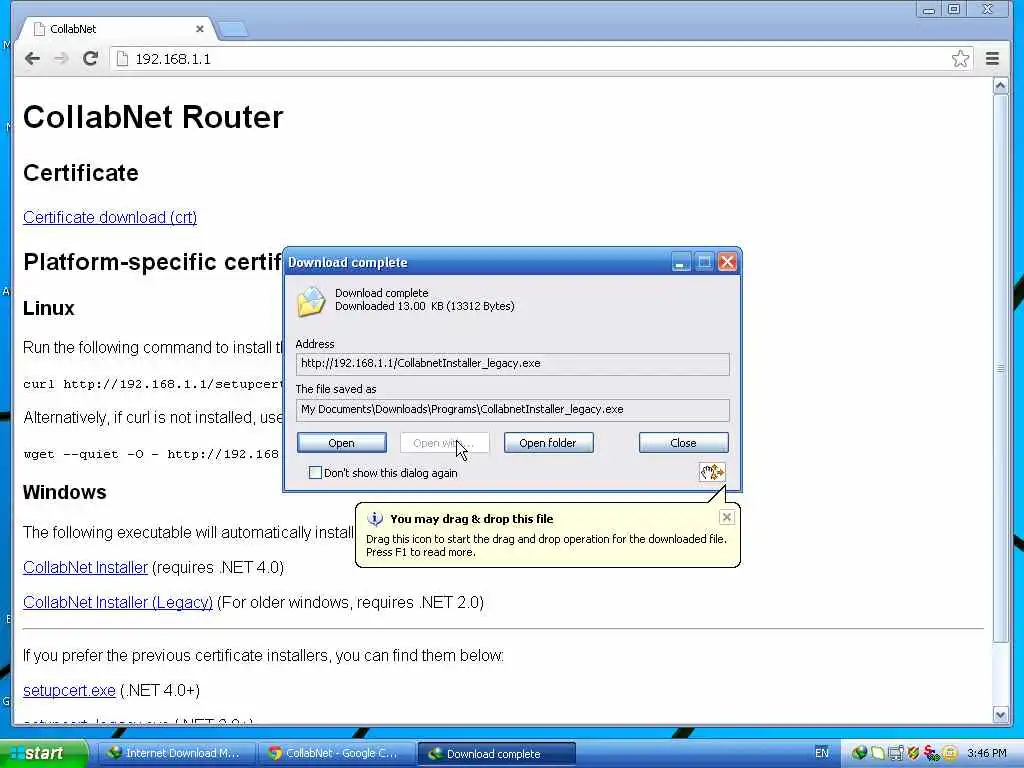
Task: Dismiss the drag & drop tooltip balloon
Action: click(726, 518)
